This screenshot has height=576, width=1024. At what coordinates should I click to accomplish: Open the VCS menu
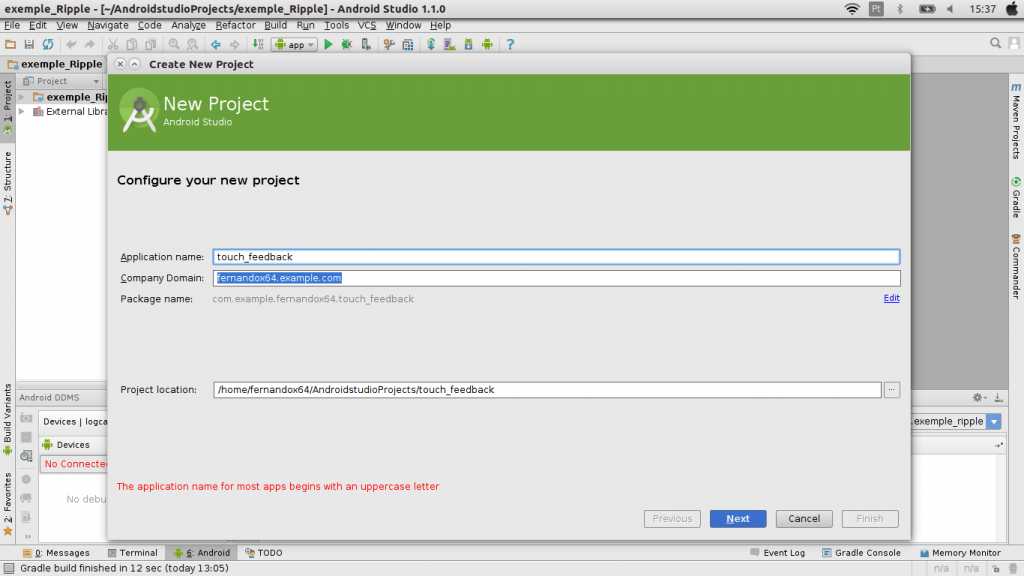pyautogui.click(x=366, y=25)
